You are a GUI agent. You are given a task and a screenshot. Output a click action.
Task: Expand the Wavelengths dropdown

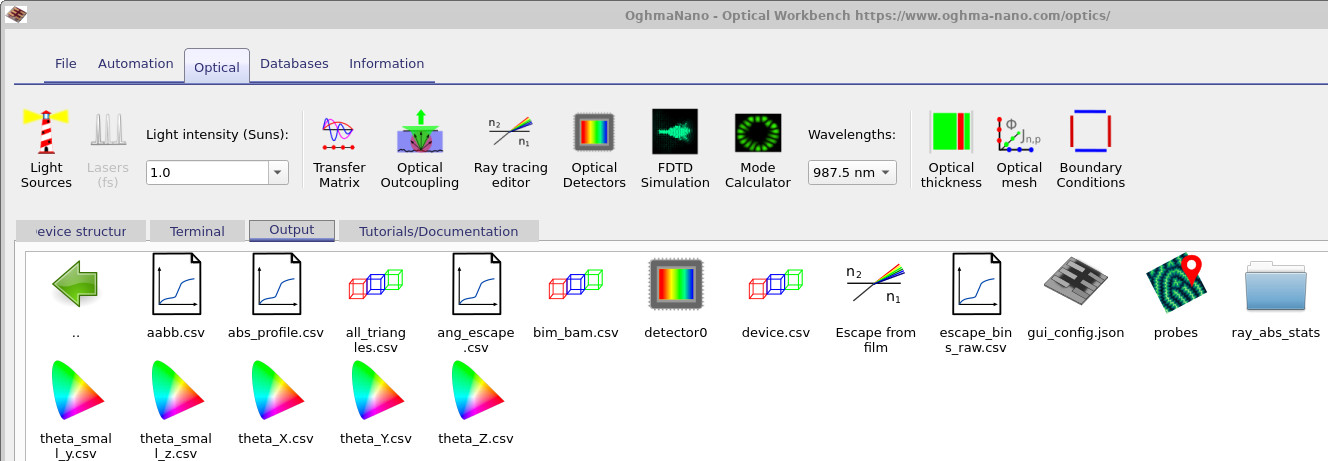click(x=886, y=173)
